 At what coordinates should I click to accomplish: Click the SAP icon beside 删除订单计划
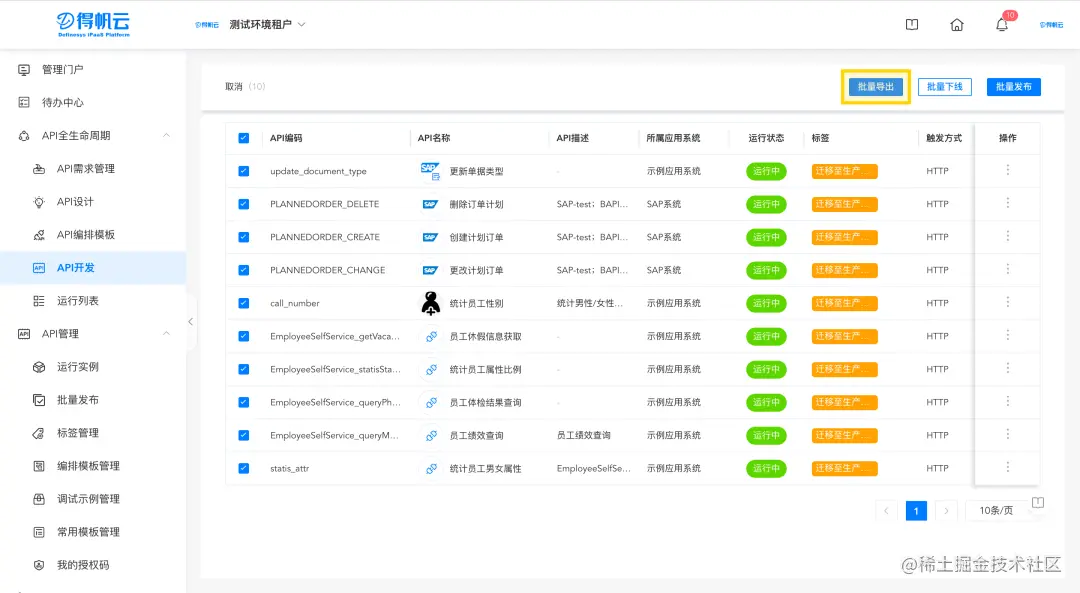pyautogui.click(x=430, y=205)
